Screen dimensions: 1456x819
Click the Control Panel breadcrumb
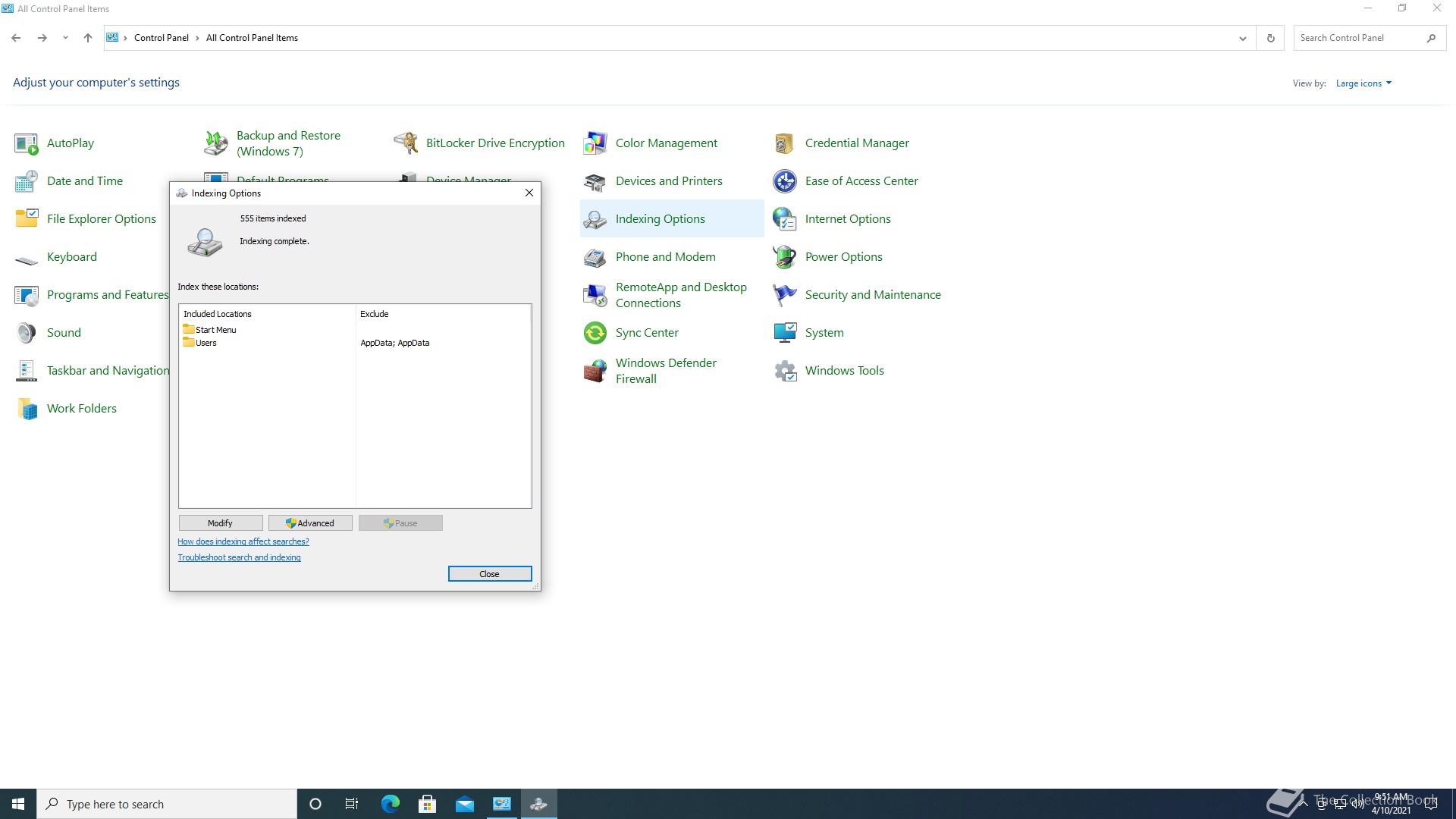tap(161, 38)
